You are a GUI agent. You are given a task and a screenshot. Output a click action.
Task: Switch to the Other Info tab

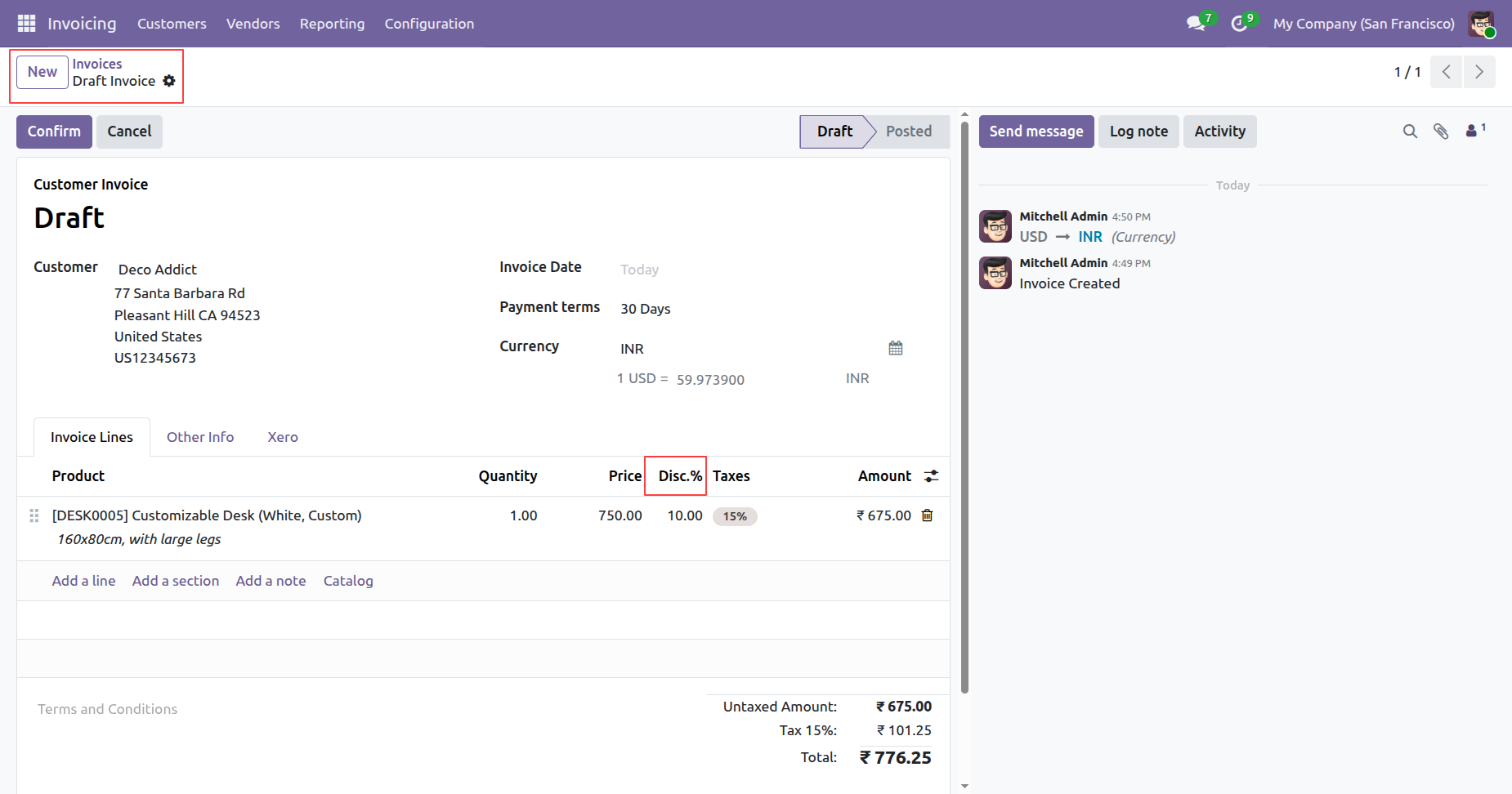coord(200,437)
